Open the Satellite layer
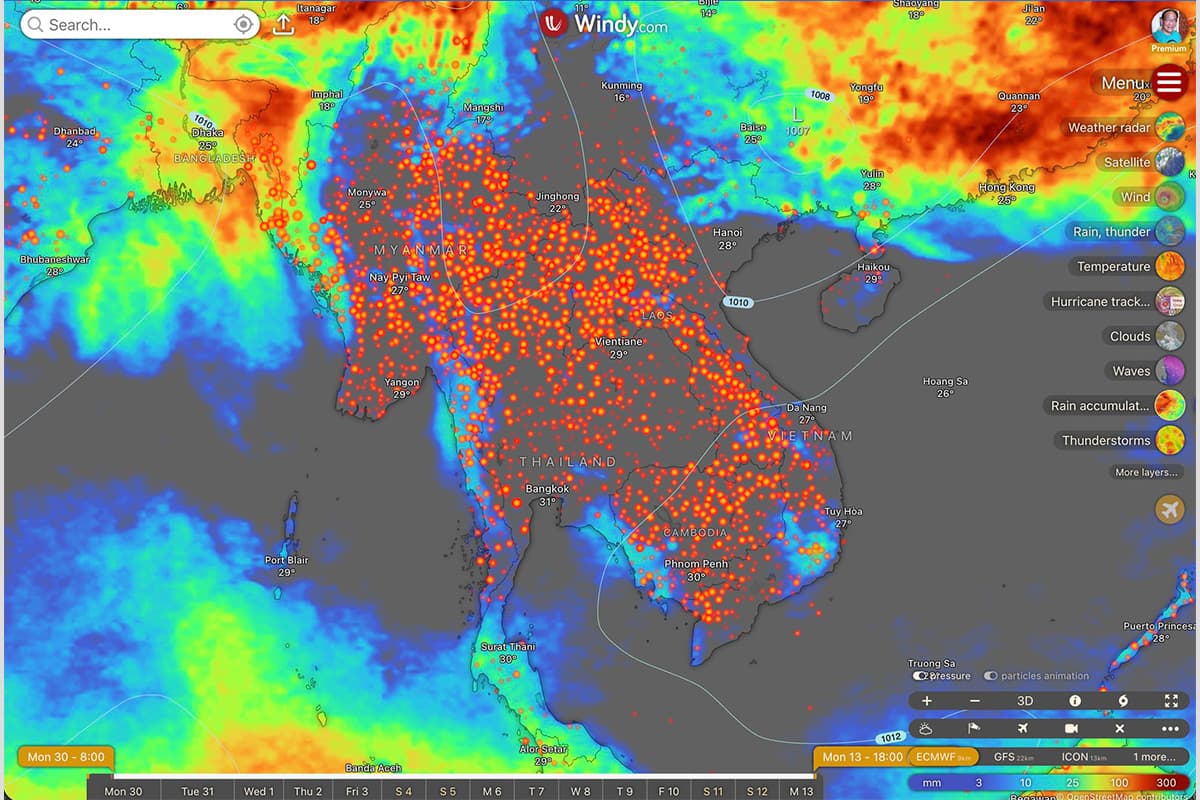Viewport: 1200px width, 800px height. tap(1168, 162)
